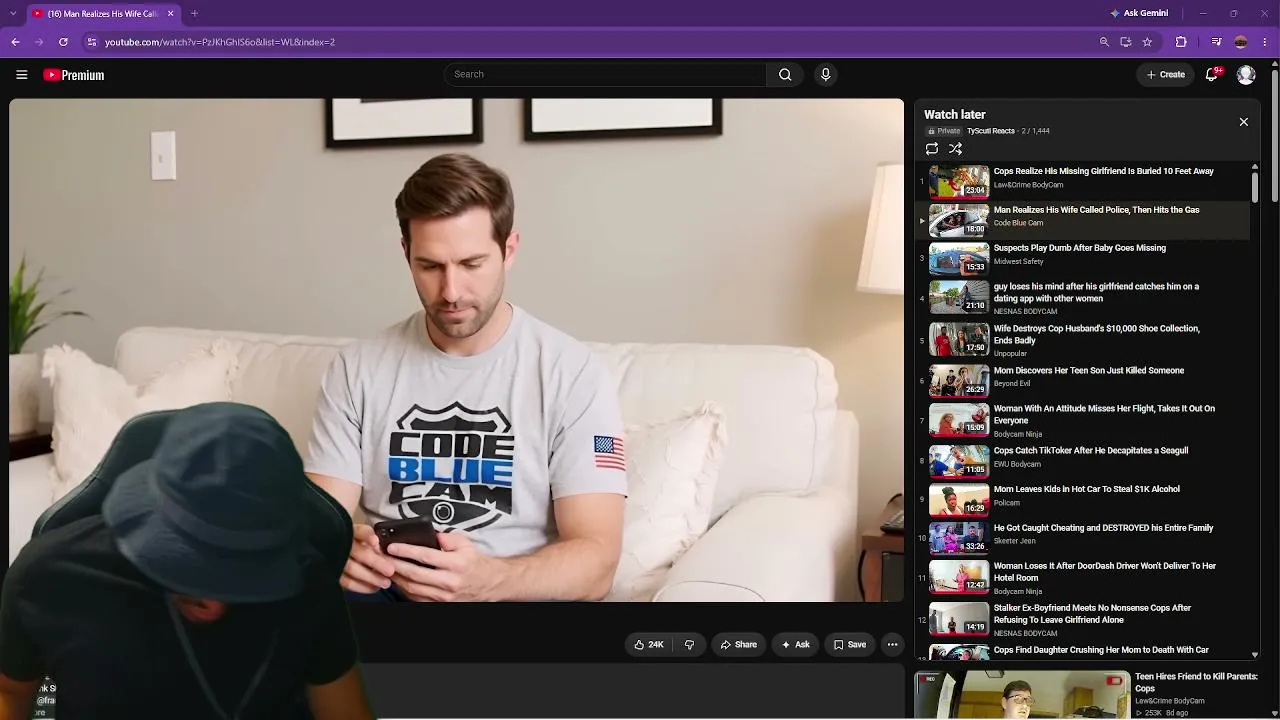Reload the page
This screenshot has width=1280, height=720.
tap(63, 42)
